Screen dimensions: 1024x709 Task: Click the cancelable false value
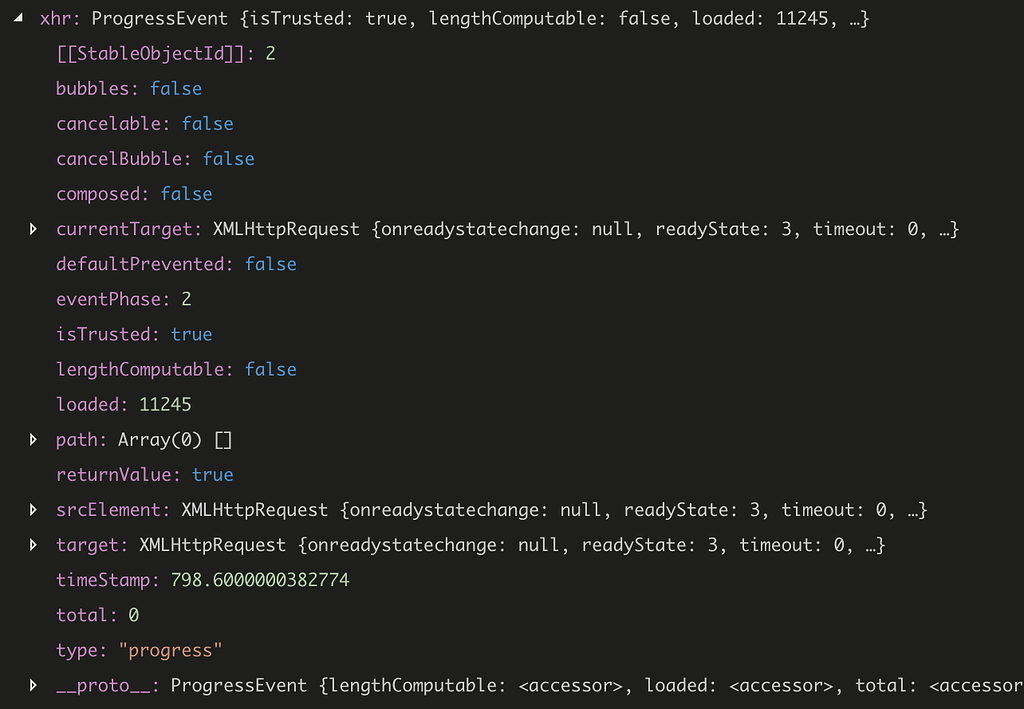207,124
